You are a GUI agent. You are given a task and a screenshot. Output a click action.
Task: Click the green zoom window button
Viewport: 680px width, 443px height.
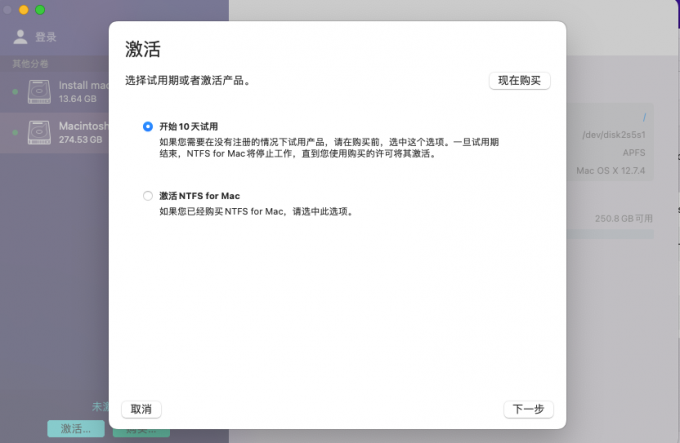[40, 10]
